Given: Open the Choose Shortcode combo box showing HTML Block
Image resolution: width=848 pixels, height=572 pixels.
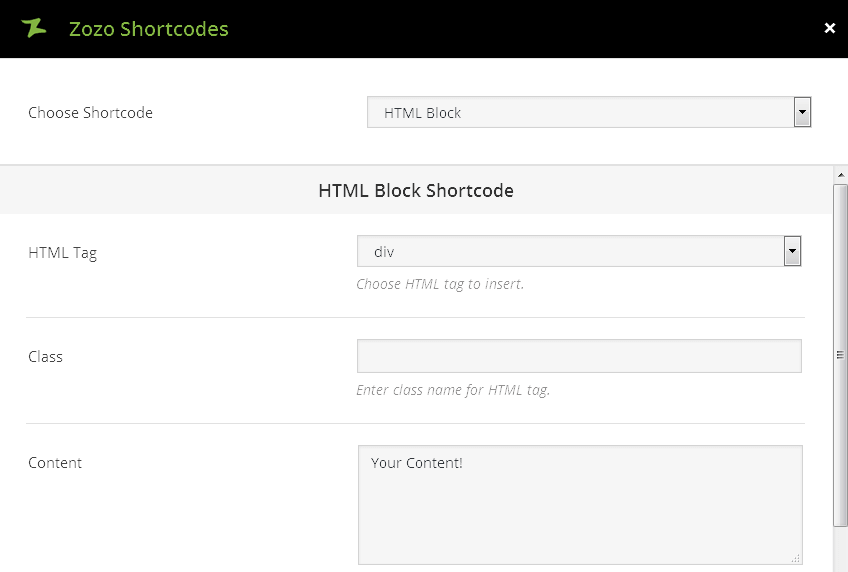Looking at the screenshot, I should (580, 113).
